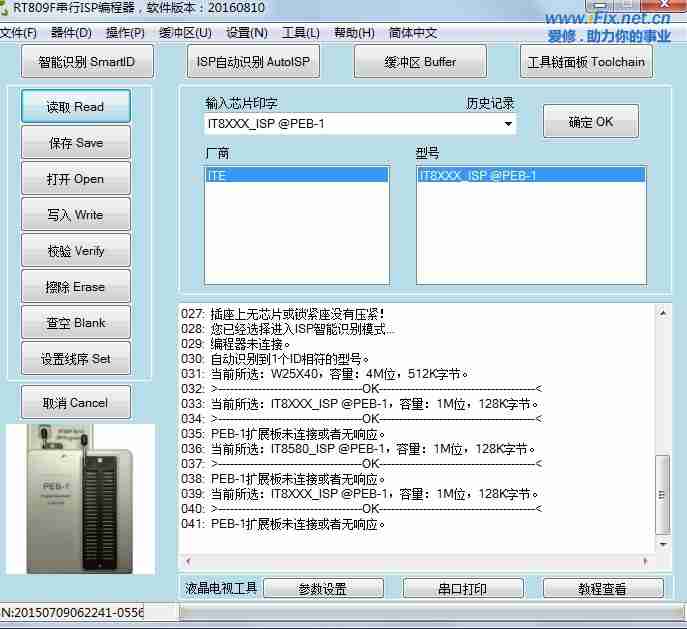Click ISP自动识别 AutoISP button
Viewport: 687px width, 629px height.
point(253,62)
